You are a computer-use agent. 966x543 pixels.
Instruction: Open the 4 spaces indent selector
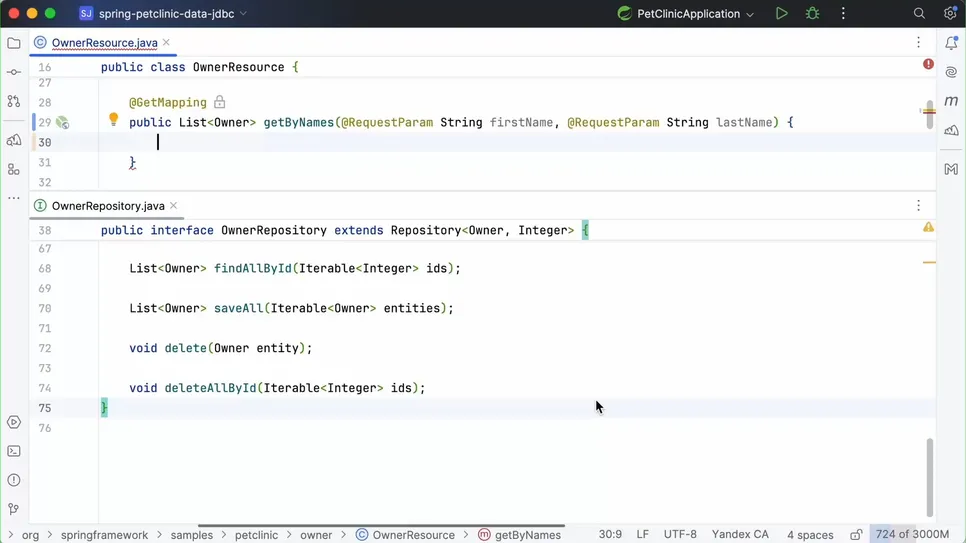(810, 534)
